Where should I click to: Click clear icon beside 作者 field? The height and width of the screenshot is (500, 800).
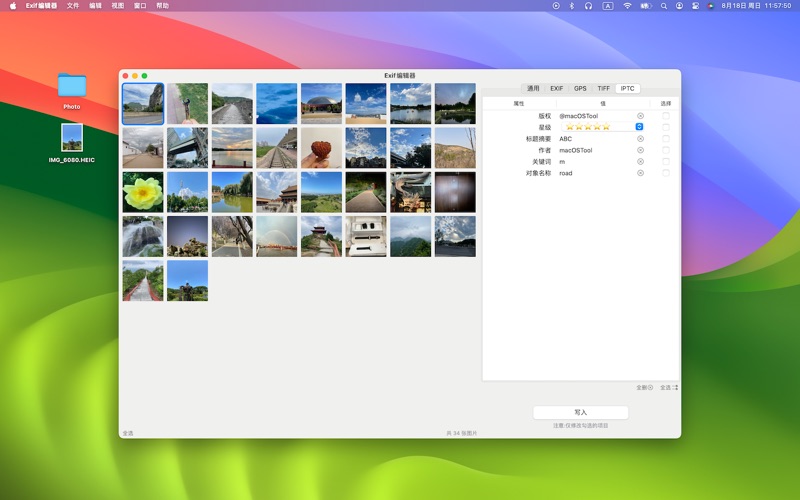(641, 150)
